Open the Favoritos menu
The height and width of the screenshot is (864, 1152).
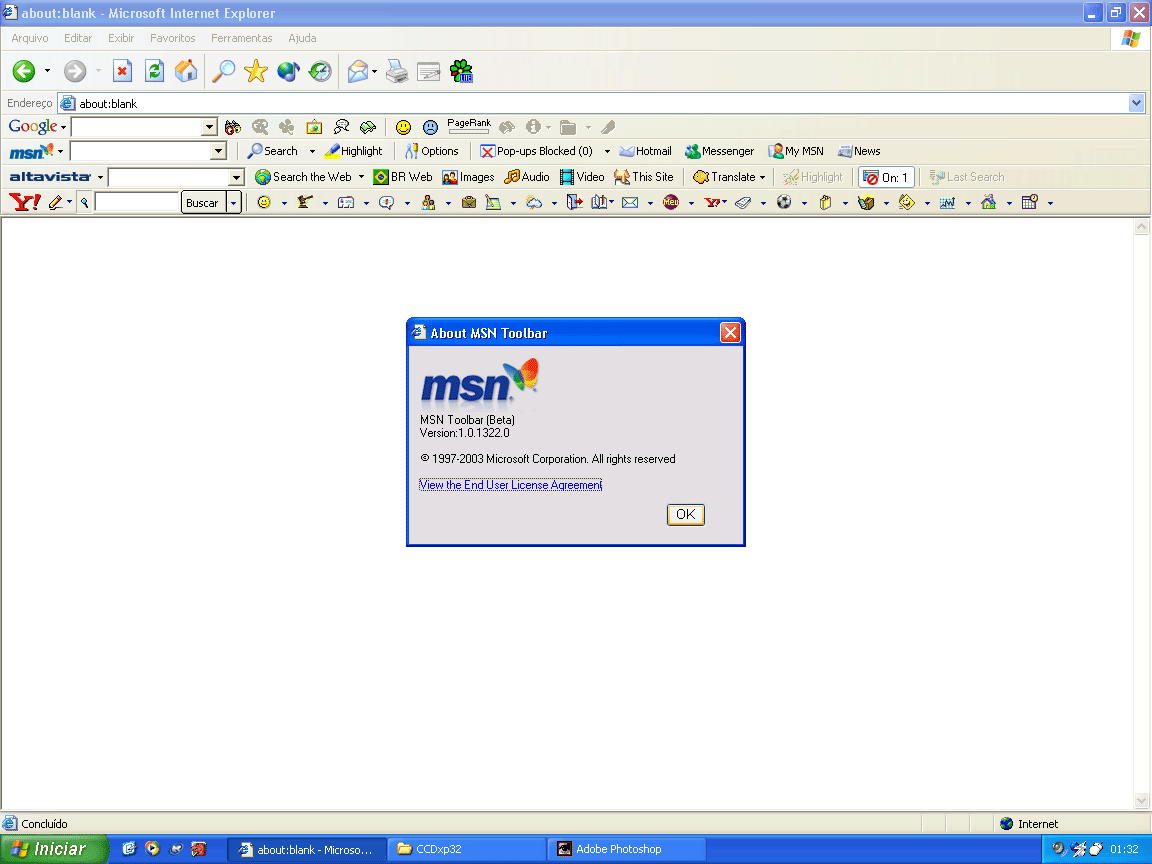point(173,38)
